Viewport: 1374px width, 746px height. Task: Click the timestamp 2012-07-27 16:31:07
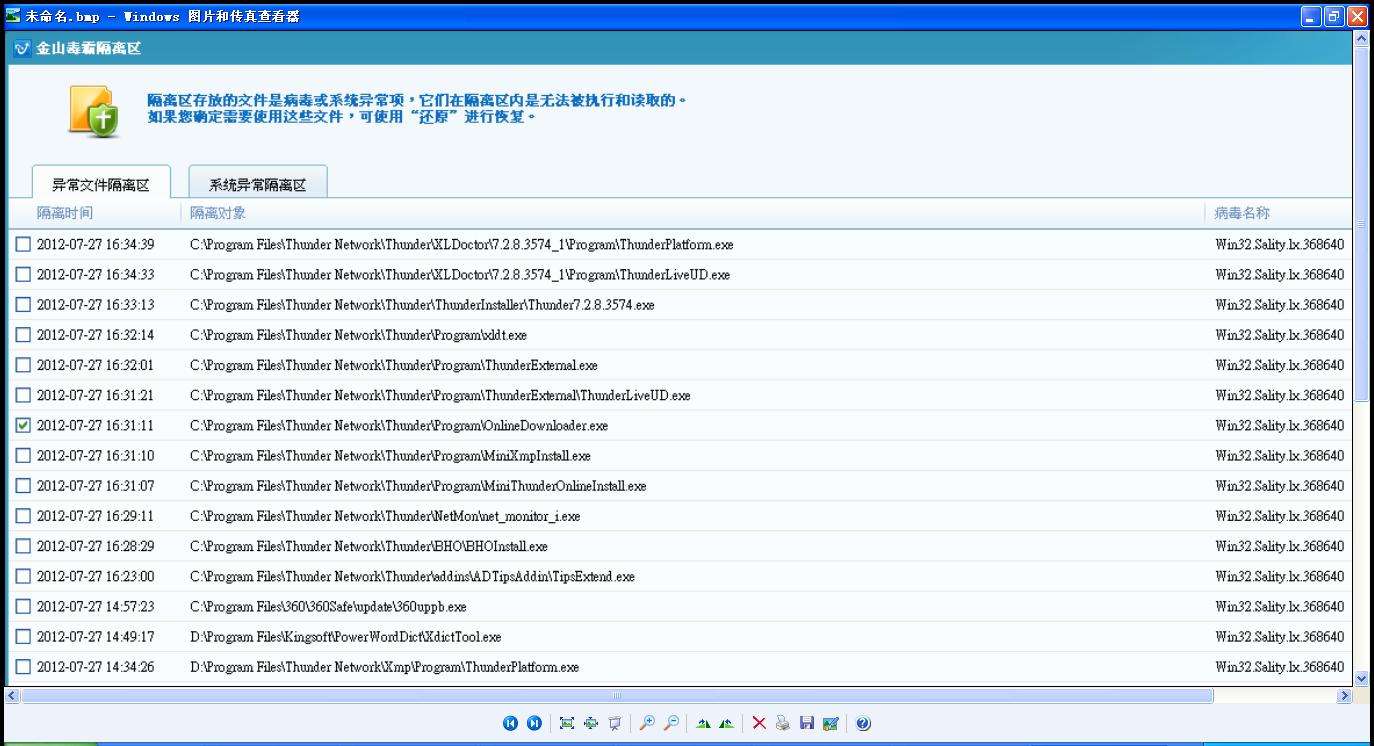96,486
